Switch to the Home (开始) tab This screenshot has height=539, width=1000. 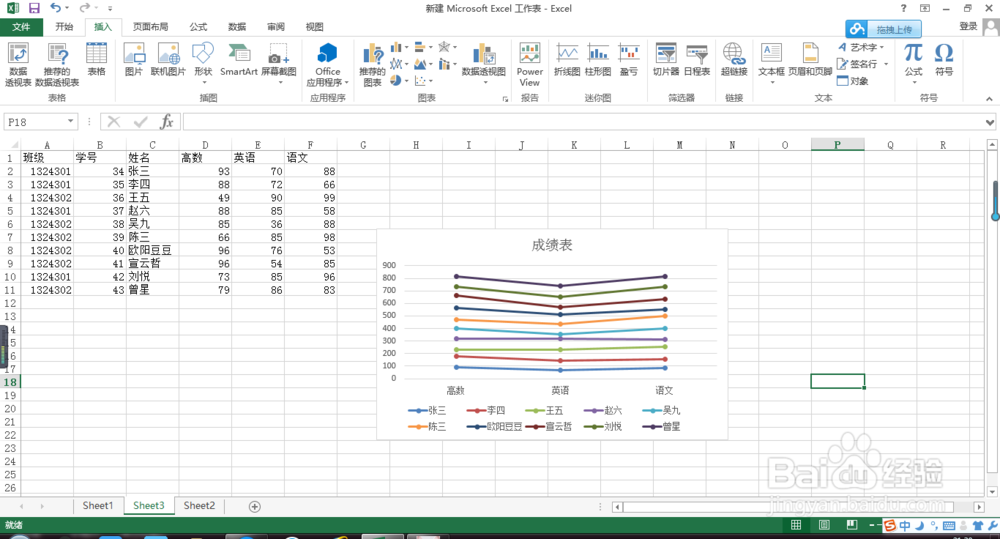point(64,27)
